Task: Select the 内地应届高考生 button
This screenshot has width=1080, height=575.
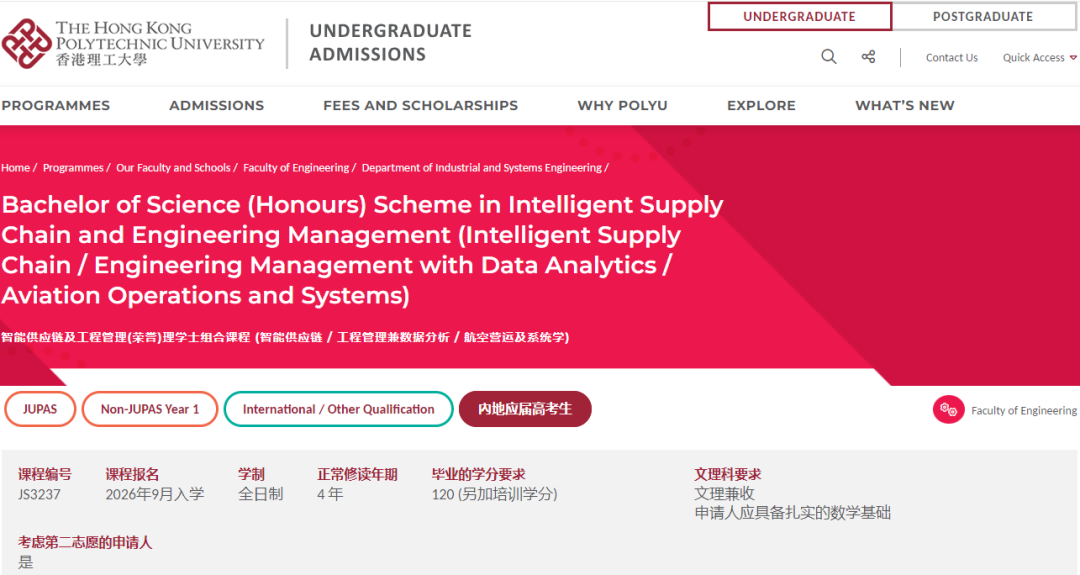Action: (x=525, y=409)
